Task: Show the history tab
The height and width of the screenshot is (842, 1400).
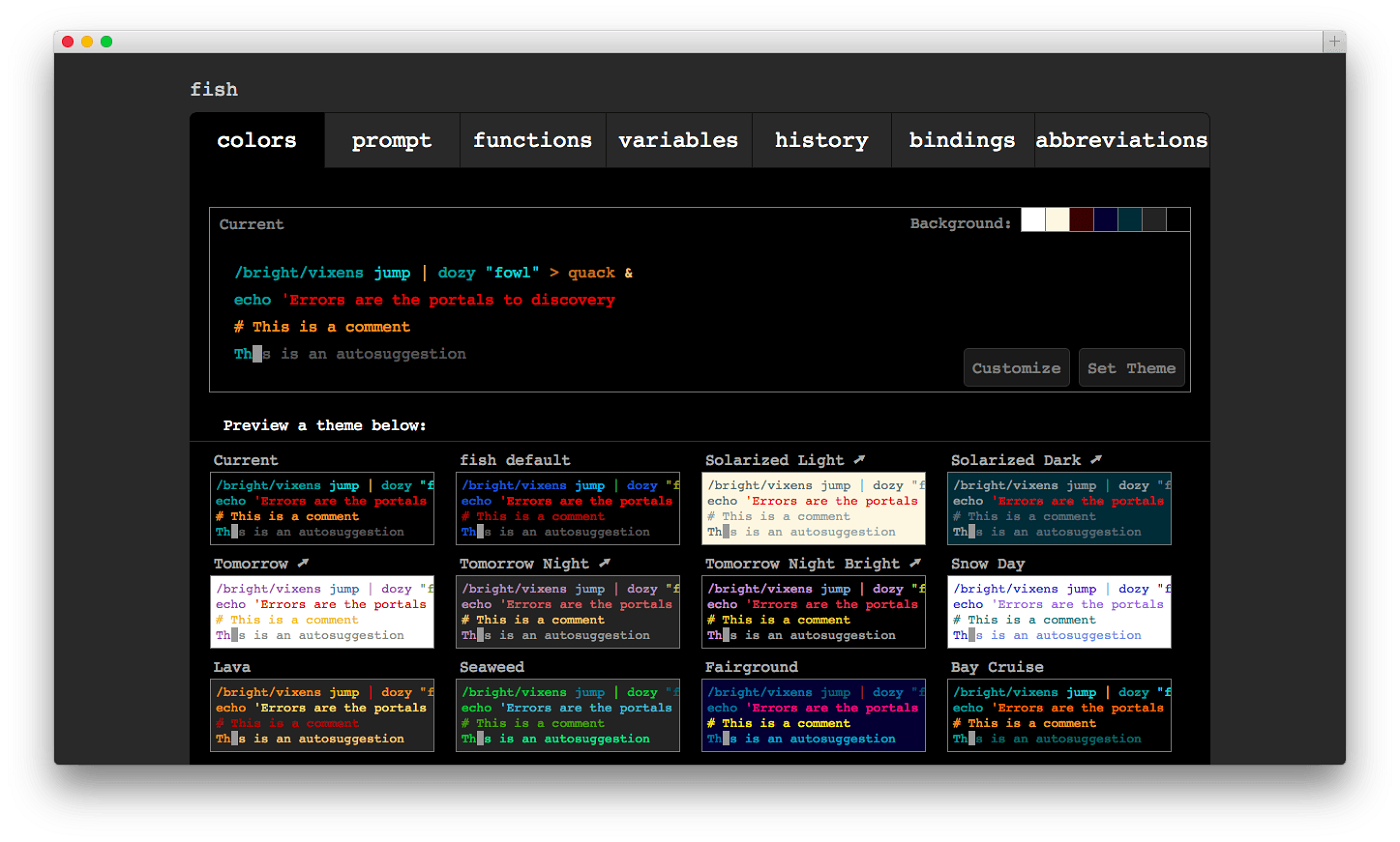Action: click(821, 141)
